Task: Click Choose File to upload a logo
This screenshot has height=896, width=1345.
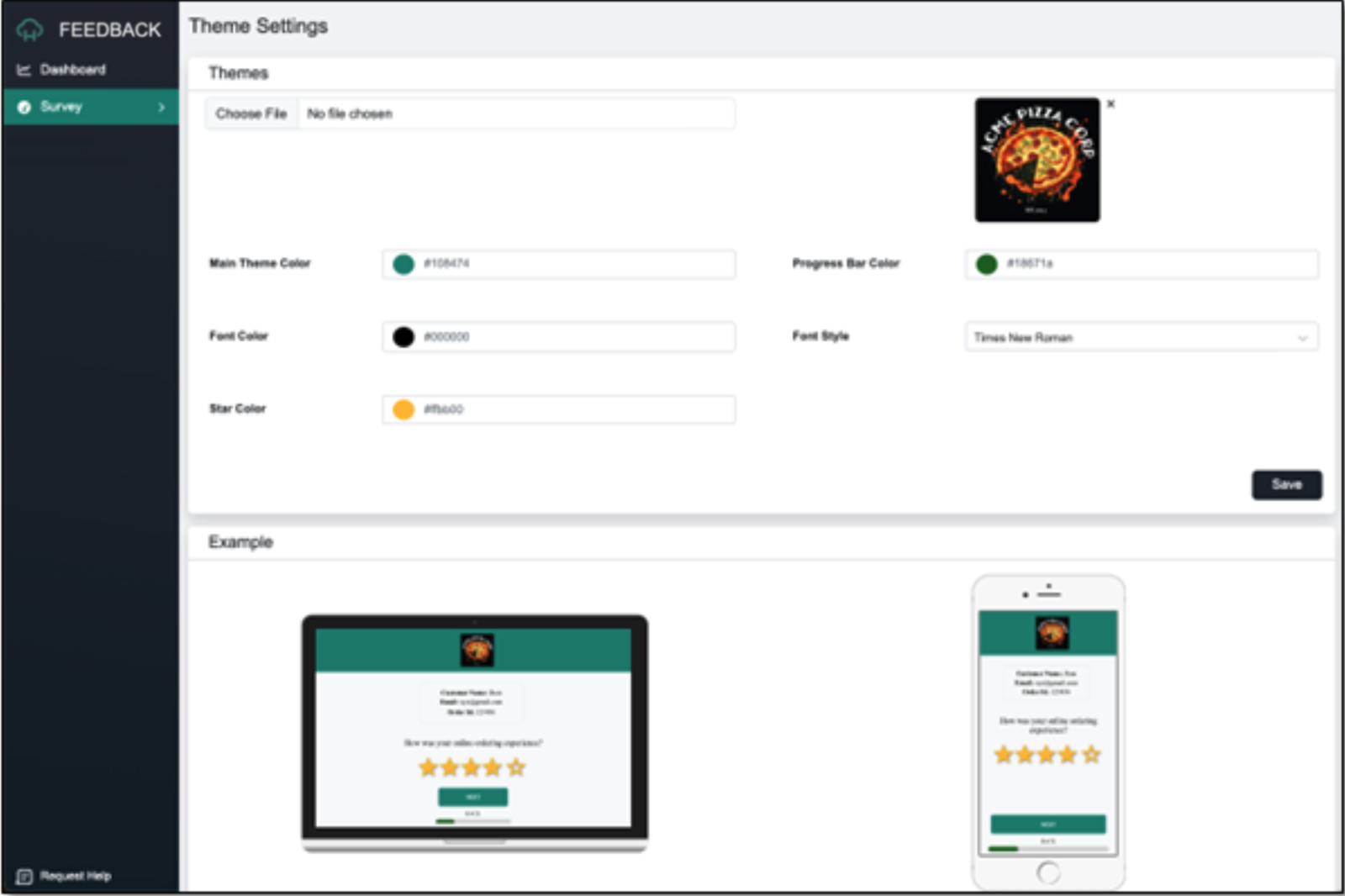Action: pos(251,113)
